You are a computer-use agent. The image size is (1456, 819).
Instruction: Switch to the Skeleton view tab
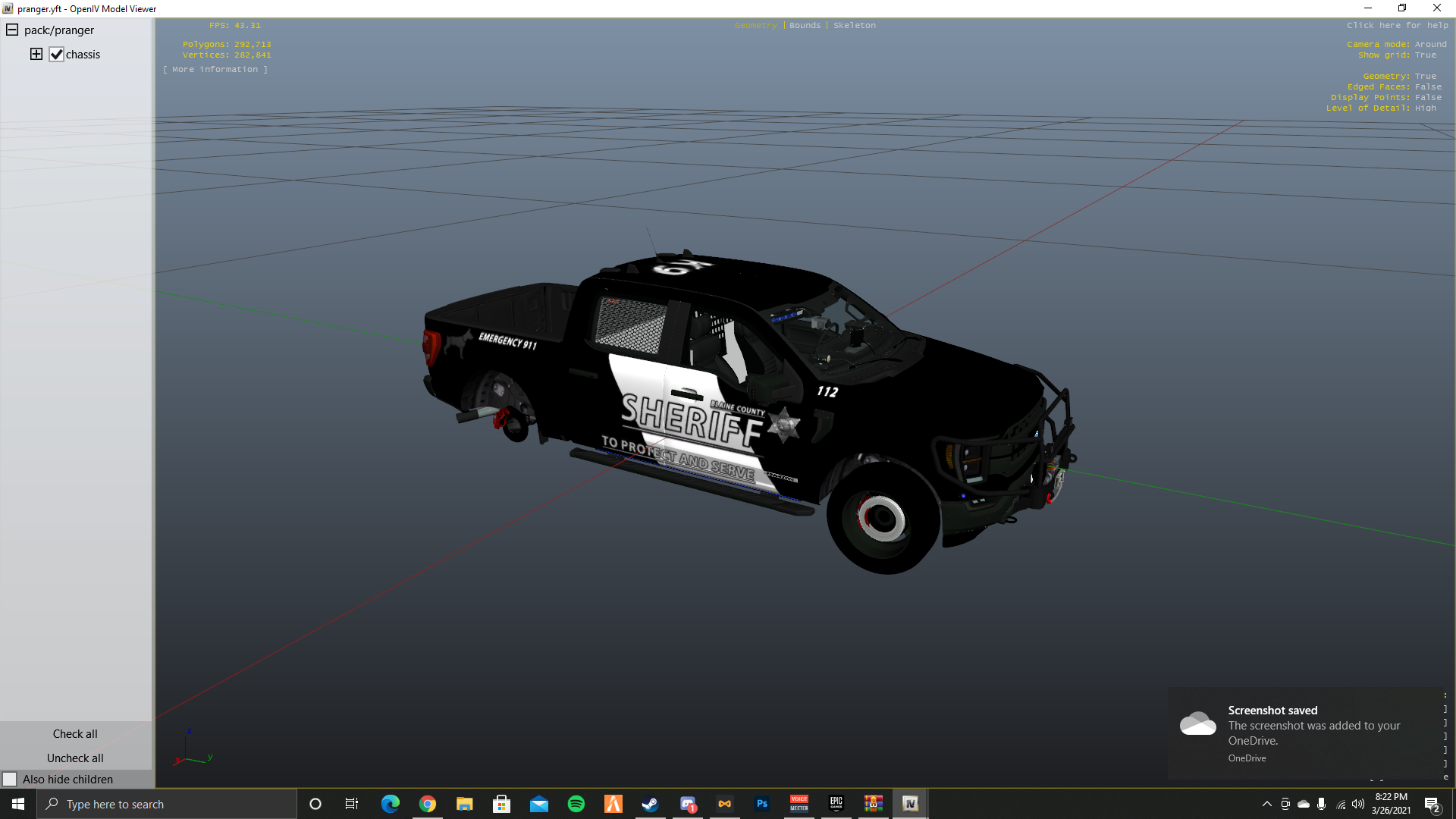tap(855, 25)
